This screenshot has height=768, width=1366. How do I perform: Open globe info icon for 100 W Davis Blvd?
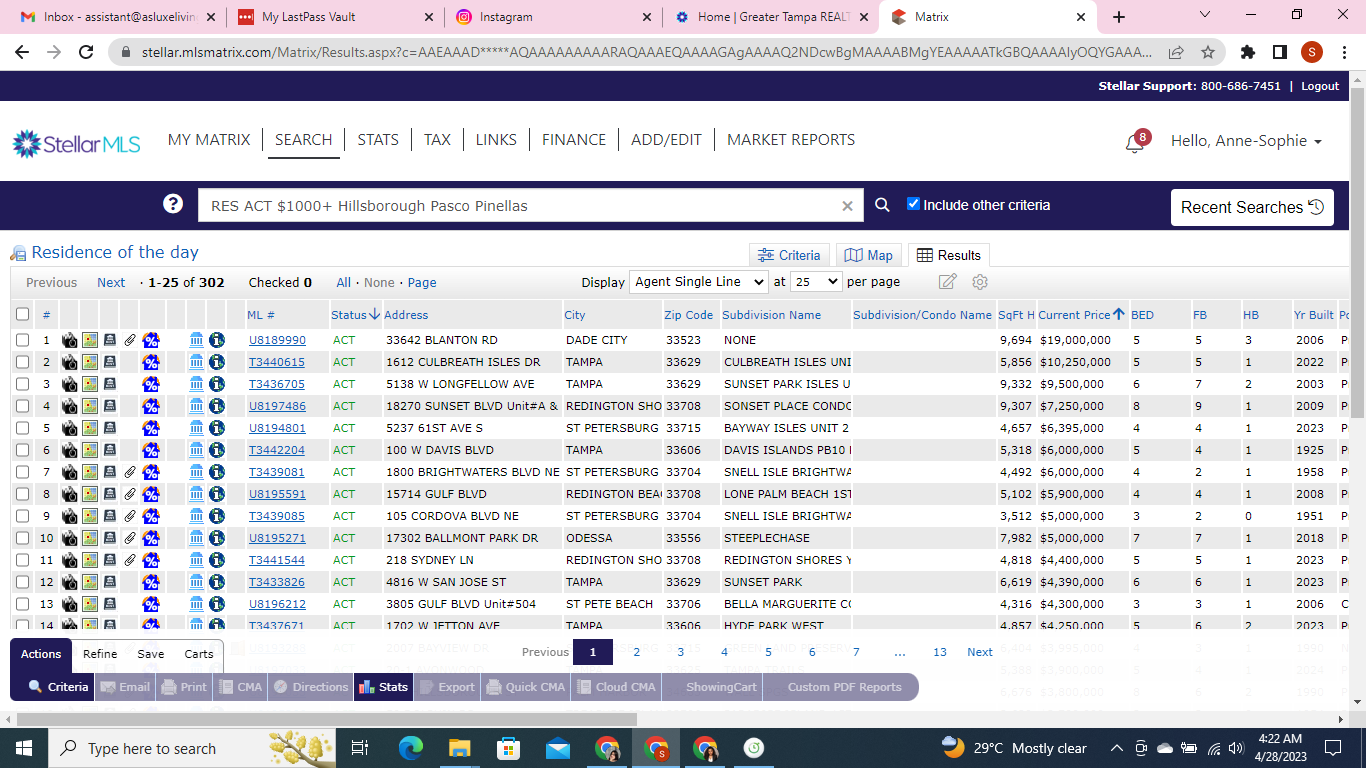[x=216, y=450]
